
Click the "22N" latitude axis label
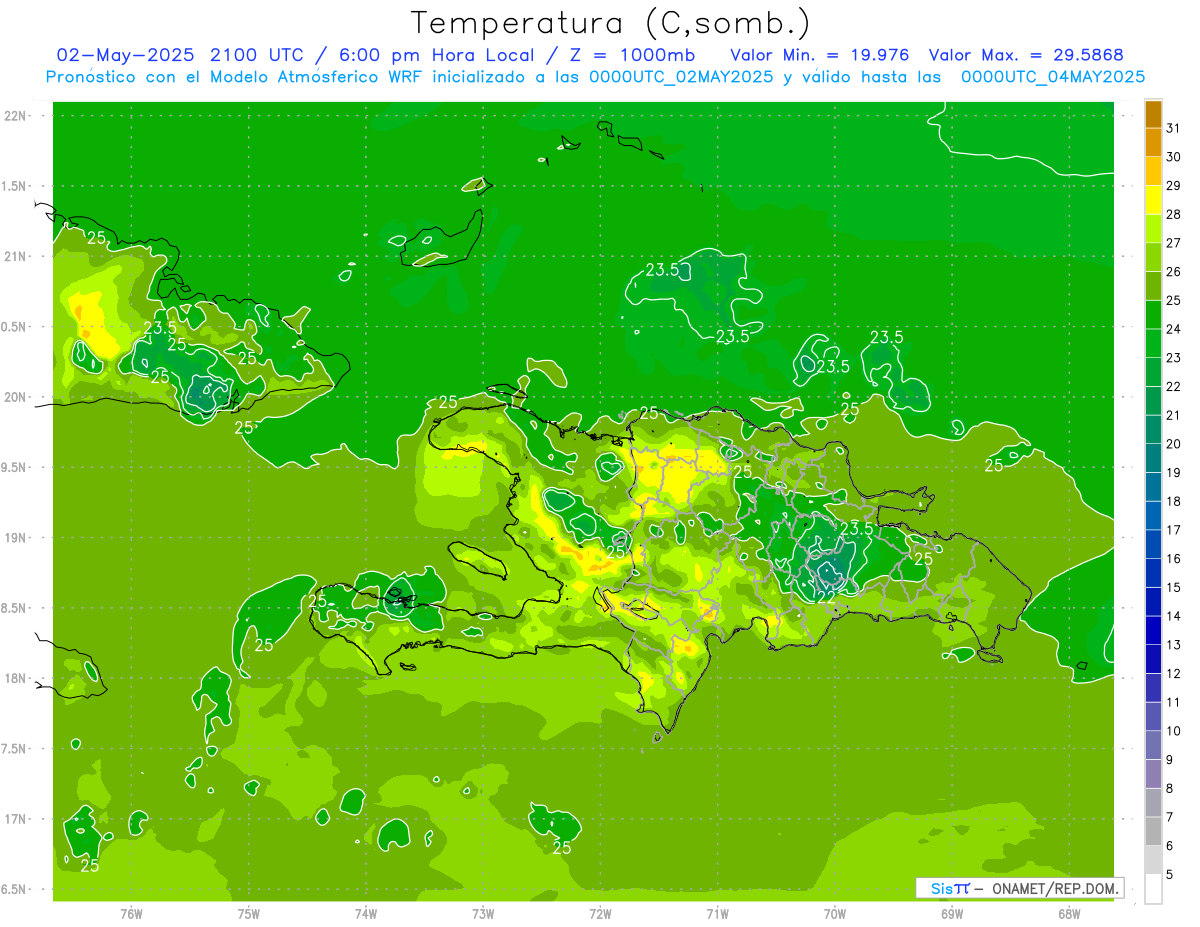point(16,116)
